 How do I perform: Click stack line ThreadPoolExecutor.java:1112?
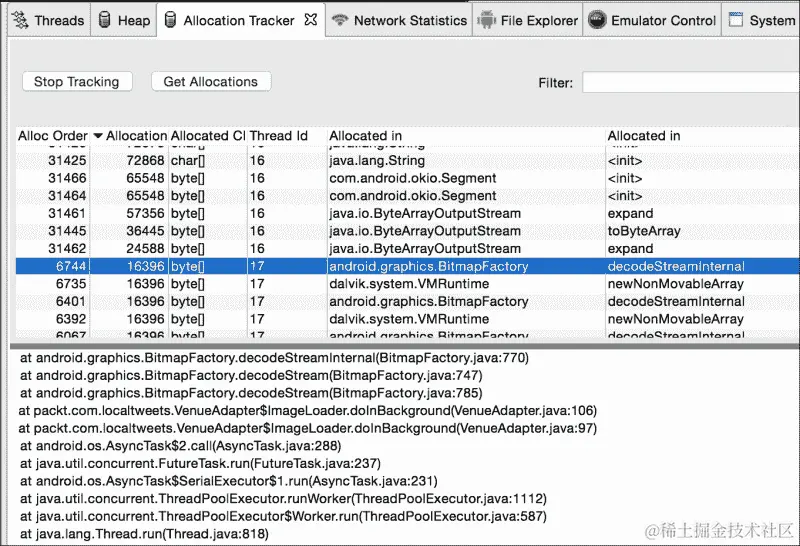(283, 499)
